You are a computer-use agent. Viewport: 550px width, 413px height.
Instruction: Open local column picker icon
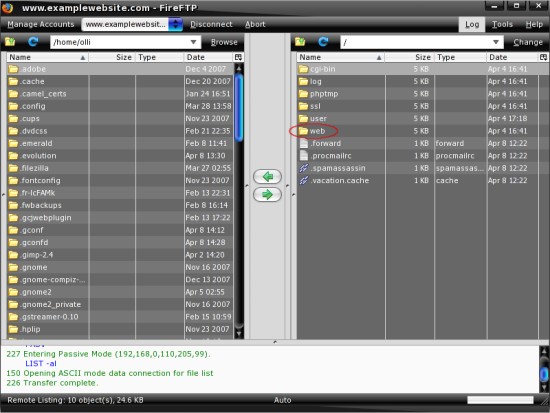tap(238, 57)
